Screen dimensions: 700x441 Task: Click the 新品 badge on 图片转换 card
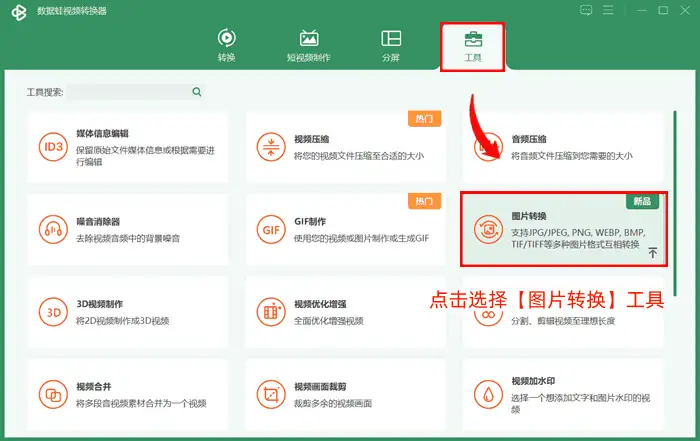[642, 201]
